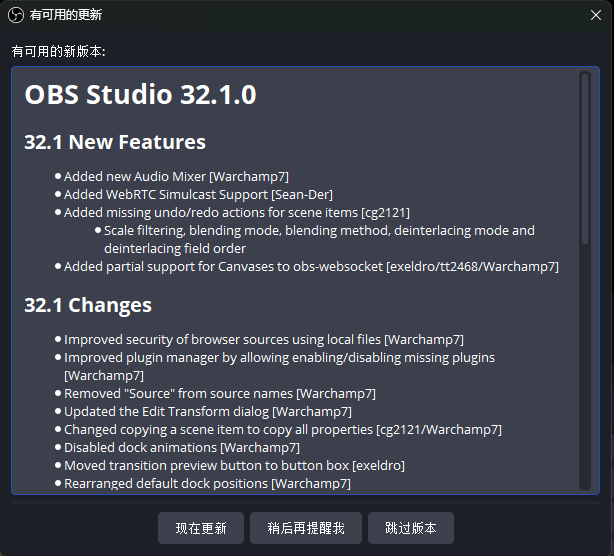Screen dimensions: 614x556
Task: Choose 稍后再提醒我 to be reminded later
Action: point(306,528)
